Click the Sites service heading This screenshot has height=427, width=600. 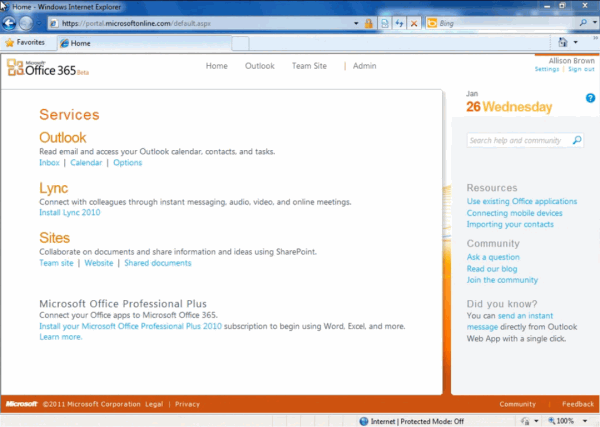point(54,238)
